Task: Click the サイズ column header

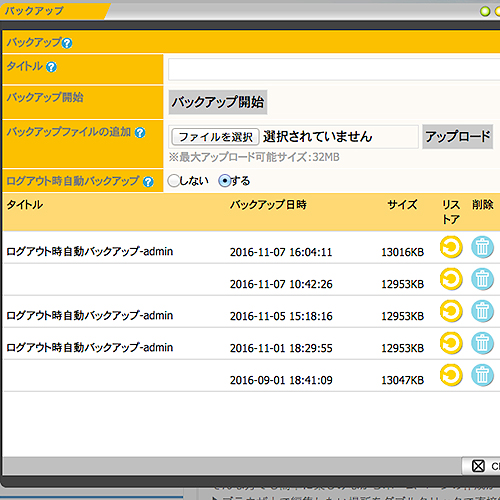Action: (402, 205)
